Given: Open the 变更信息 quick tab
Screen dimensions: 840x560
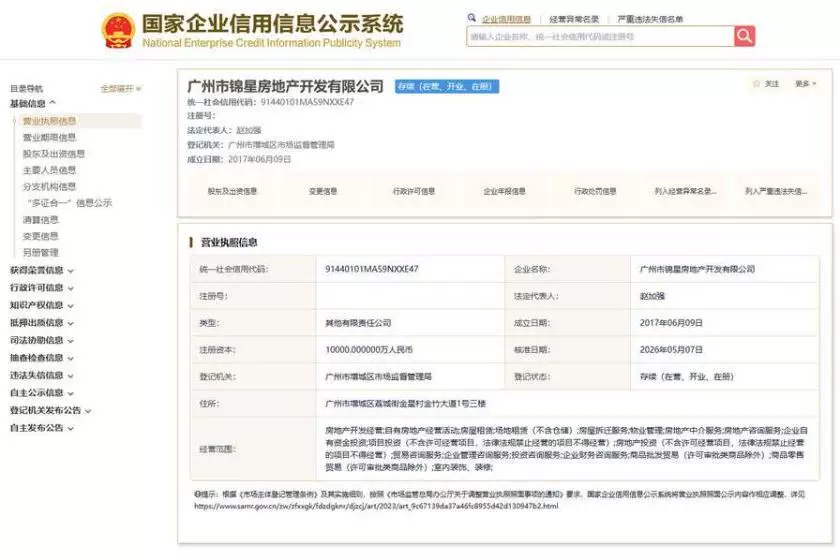Looking at the screenshot, I should [323, 191].
